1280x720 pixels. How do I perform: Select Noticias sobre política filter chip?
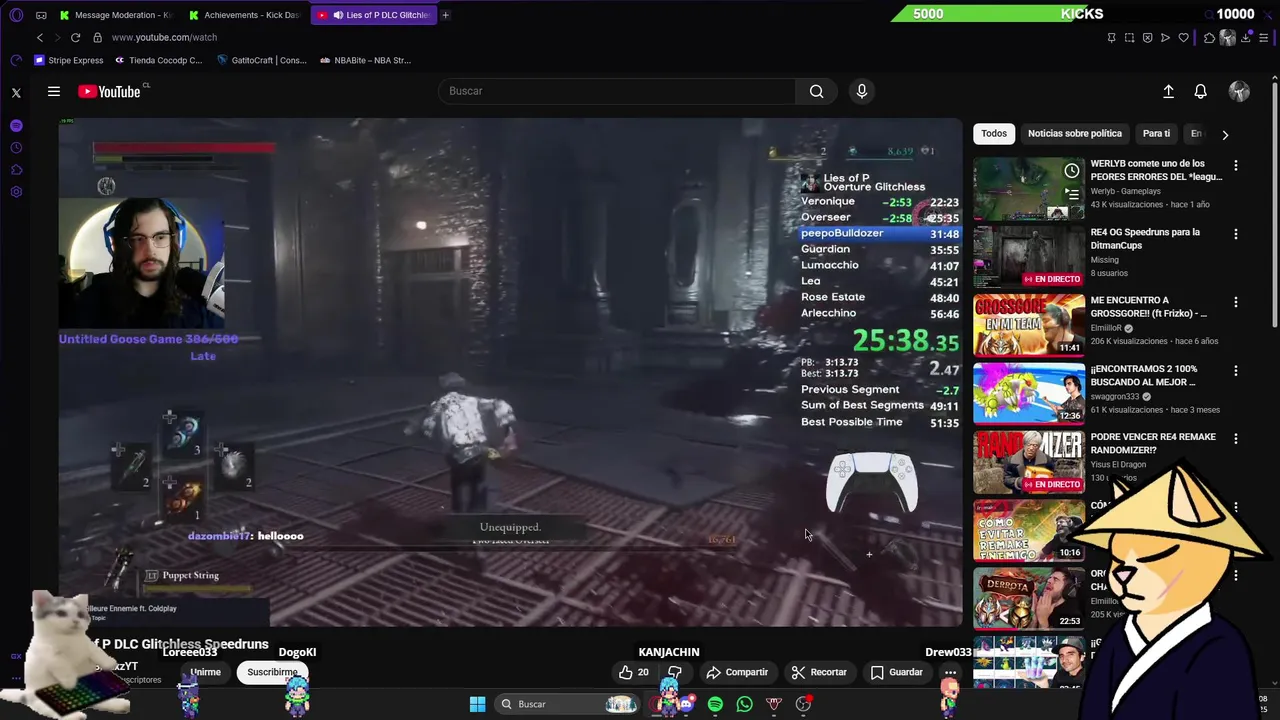1075,133
